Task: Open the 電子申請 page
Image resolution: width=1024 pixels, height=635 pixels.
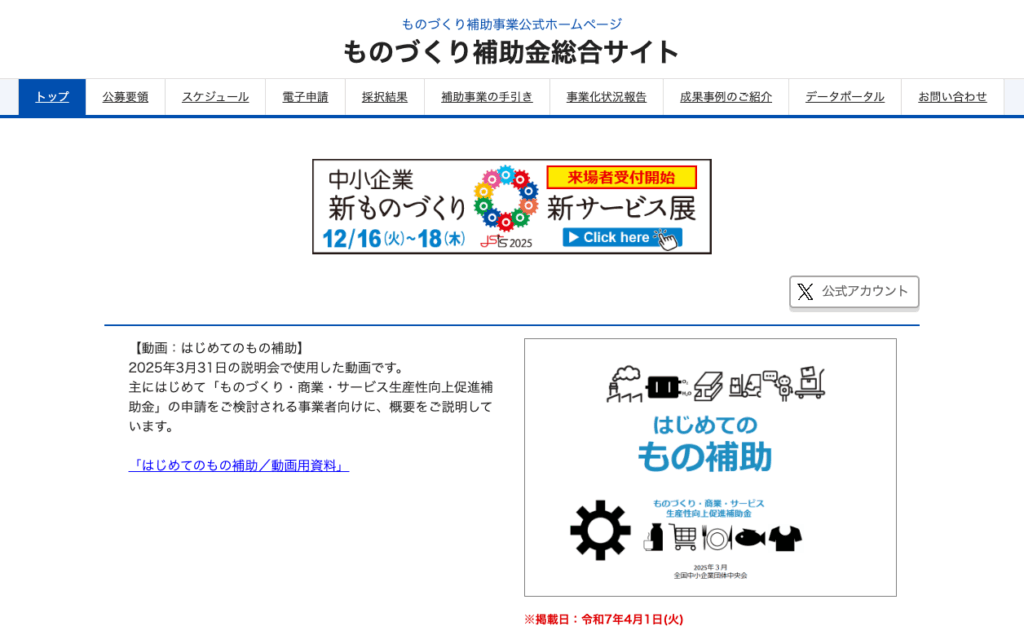Action: 304,97
